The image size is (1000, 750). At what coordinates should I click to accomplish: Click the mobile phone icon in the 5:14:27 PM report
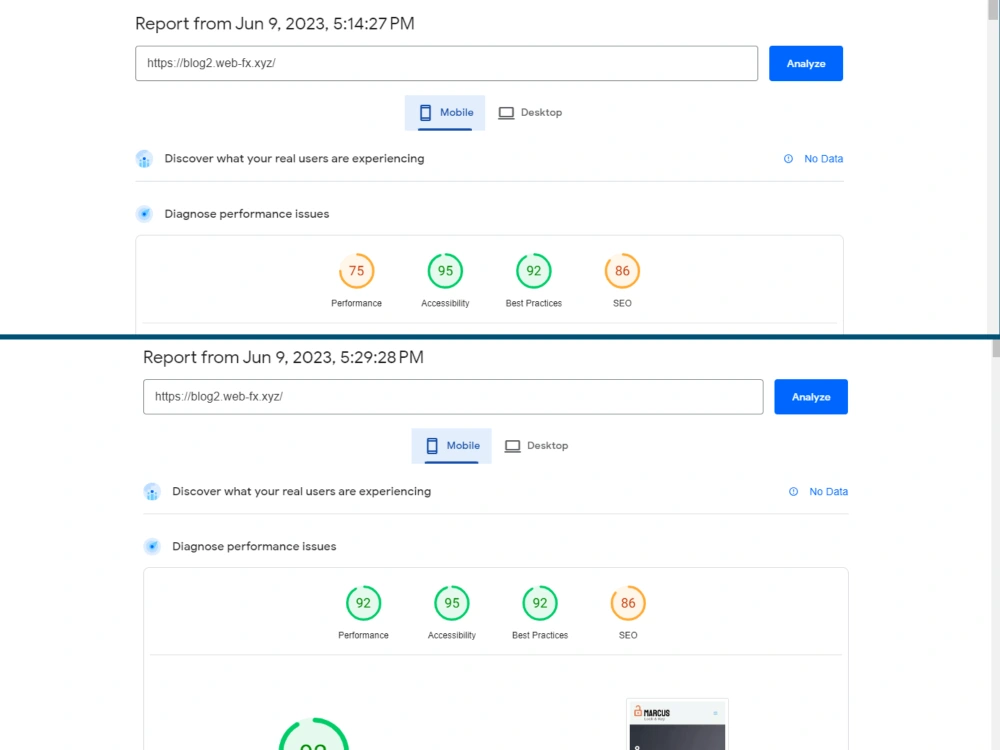coord(425,113)
